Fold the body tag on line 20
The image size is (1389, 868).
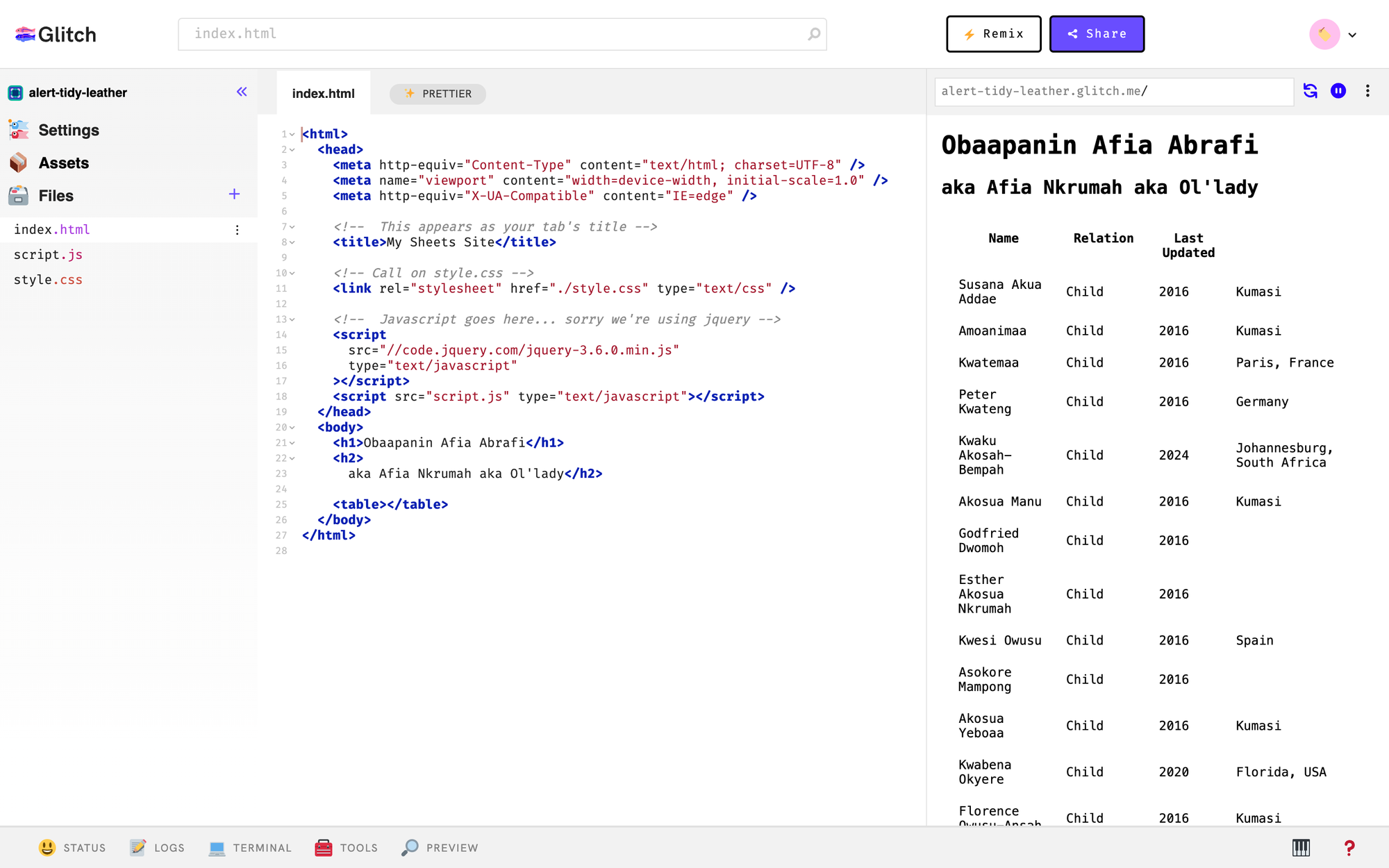pyautogui.click(x=292, y=428)
